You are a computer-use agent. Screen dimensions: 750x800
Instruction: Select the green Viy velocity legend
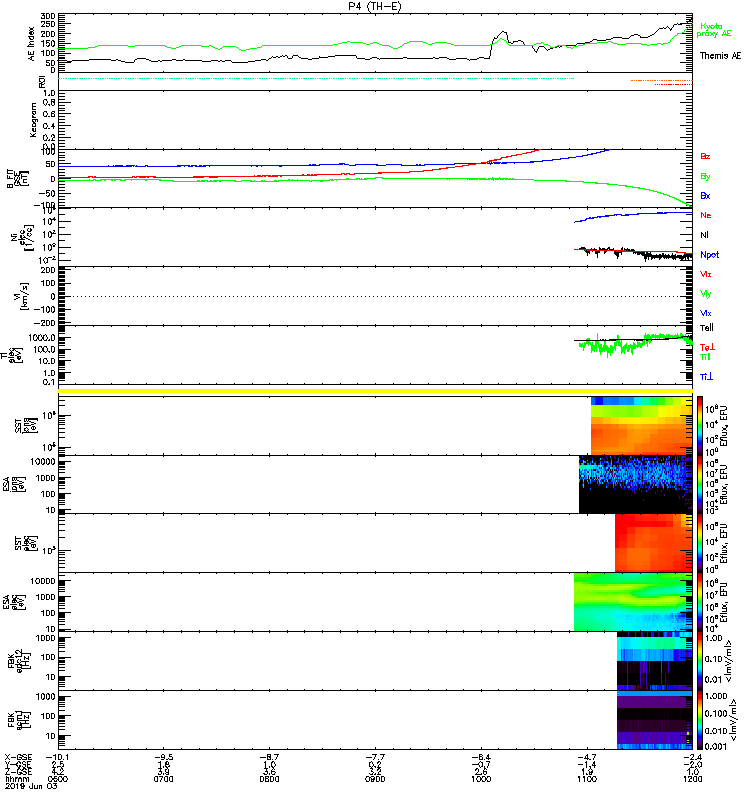click(x=706, y=294)
